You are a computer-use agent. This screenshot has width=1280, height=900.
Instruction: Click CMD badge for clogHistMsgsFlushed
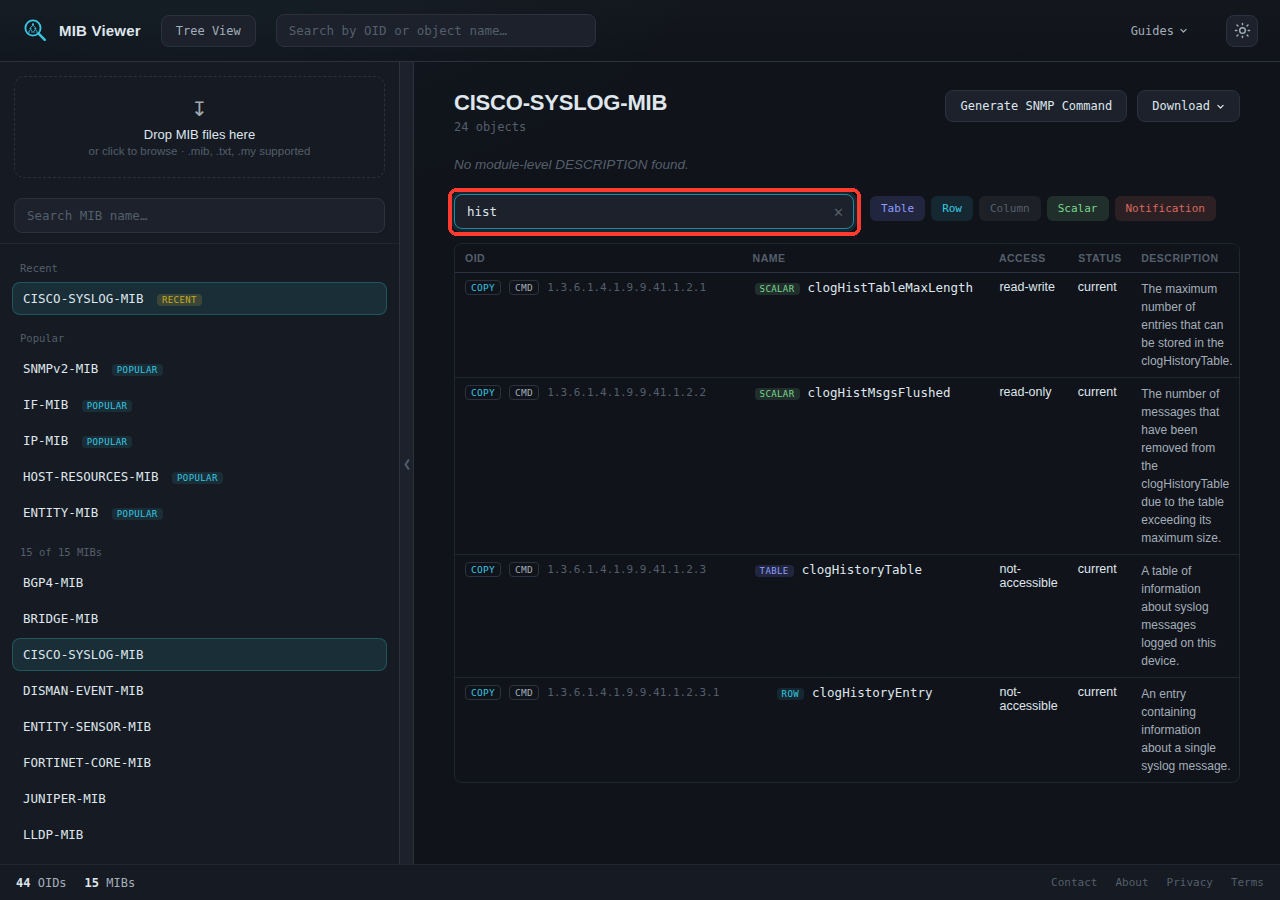[x=524, y=393]
